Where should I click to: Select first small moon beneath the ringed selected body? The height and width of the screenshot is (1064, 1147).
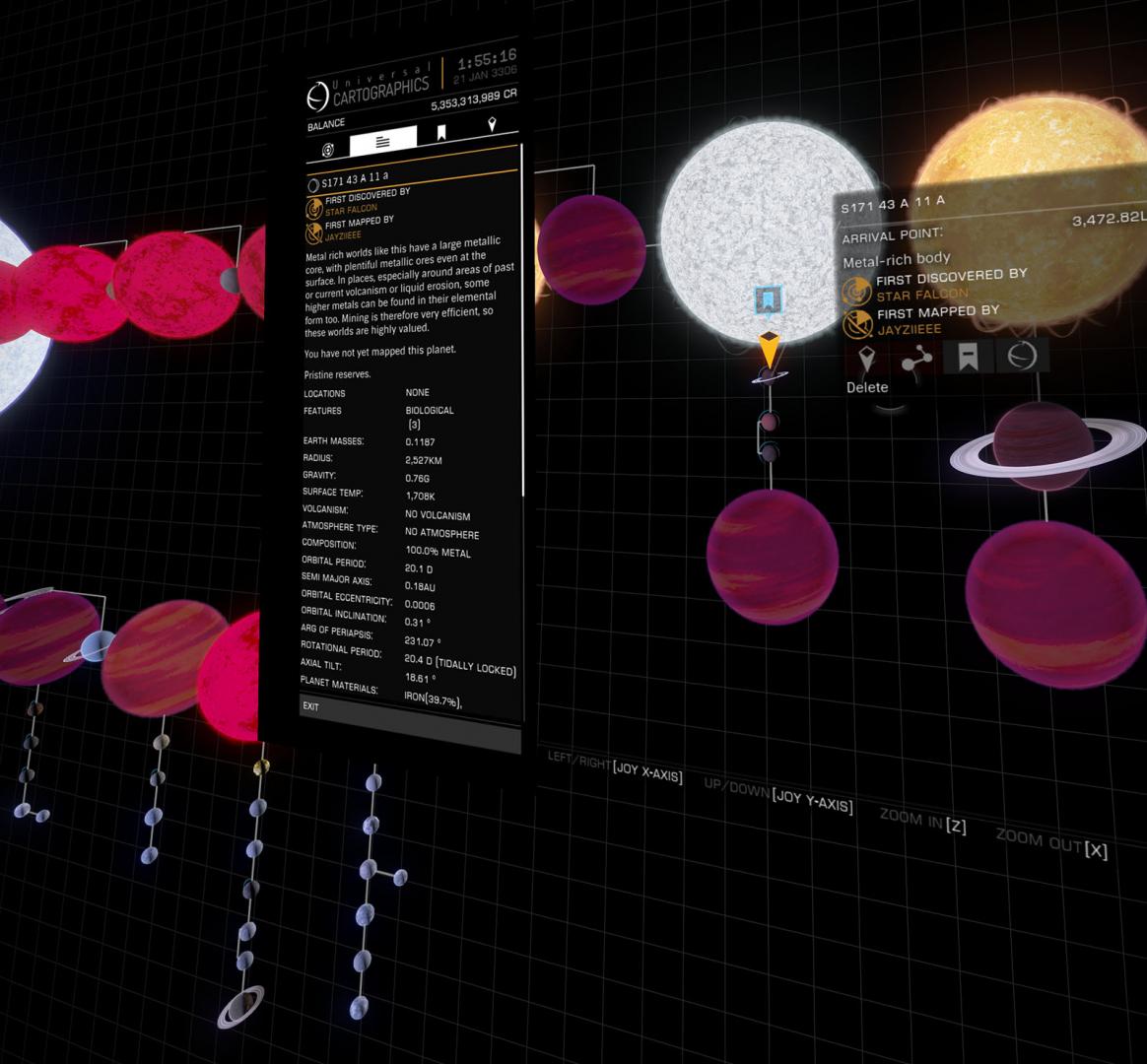[x=769, y=422]
